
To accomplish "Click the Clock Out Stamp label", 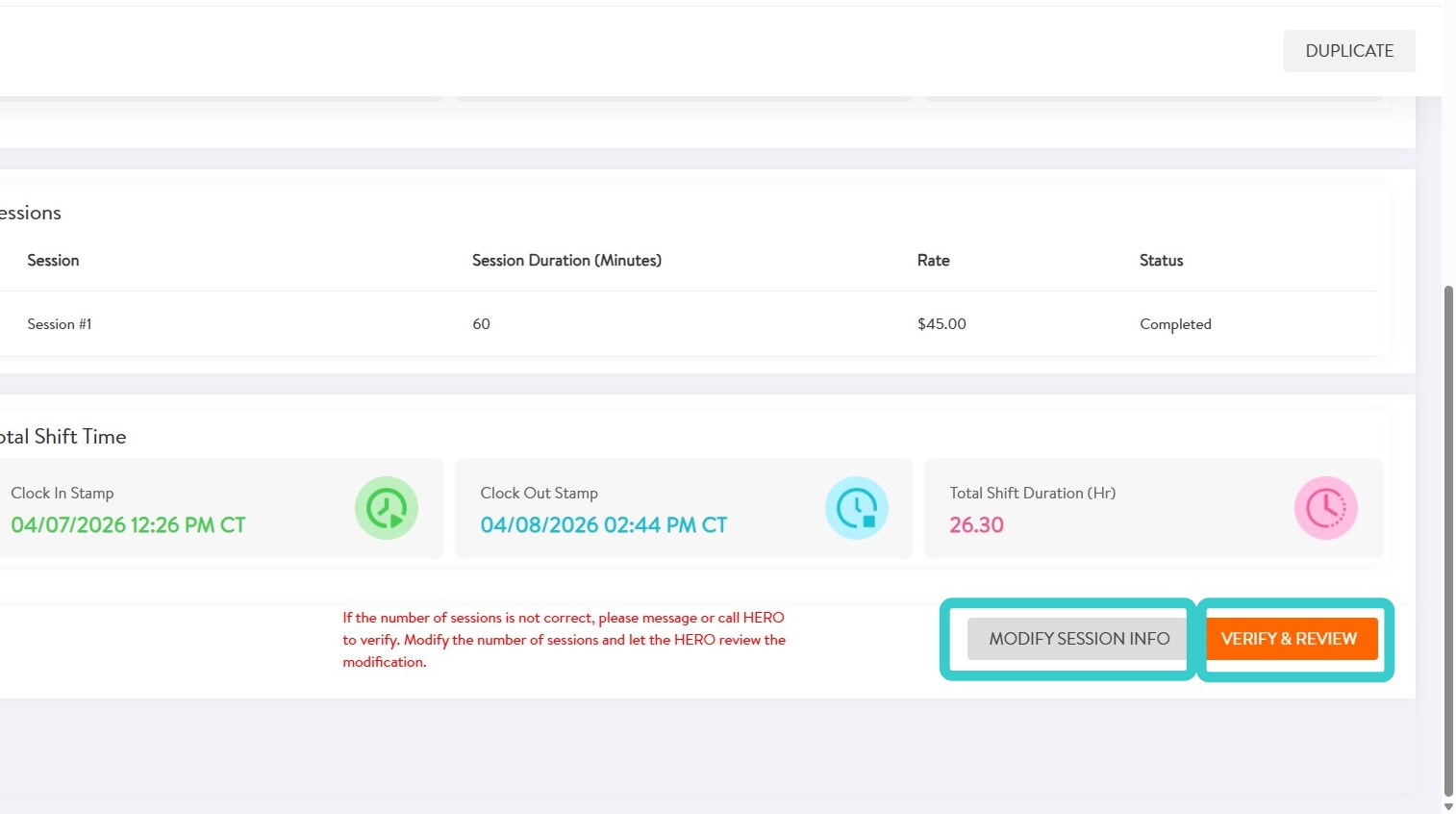I will click(540, 493).
